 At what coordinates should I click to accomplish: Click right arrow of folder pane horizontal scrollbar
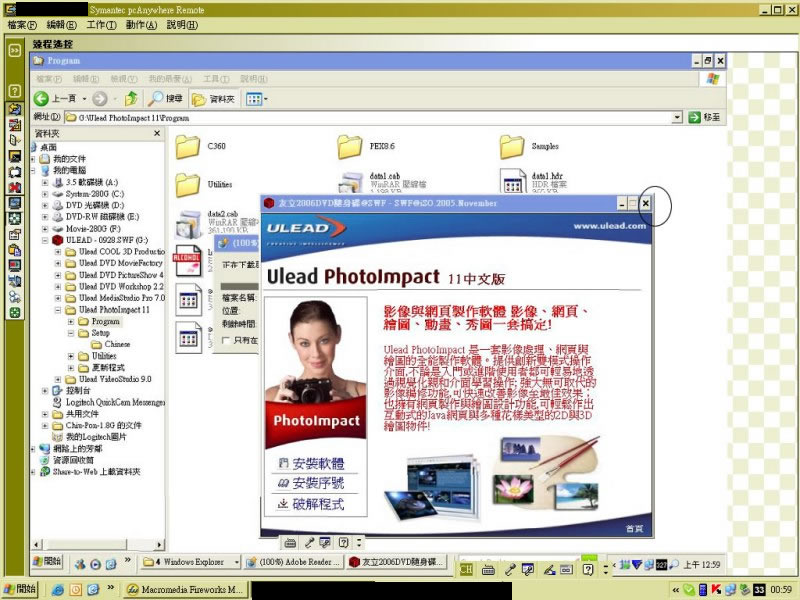[160, 544]
